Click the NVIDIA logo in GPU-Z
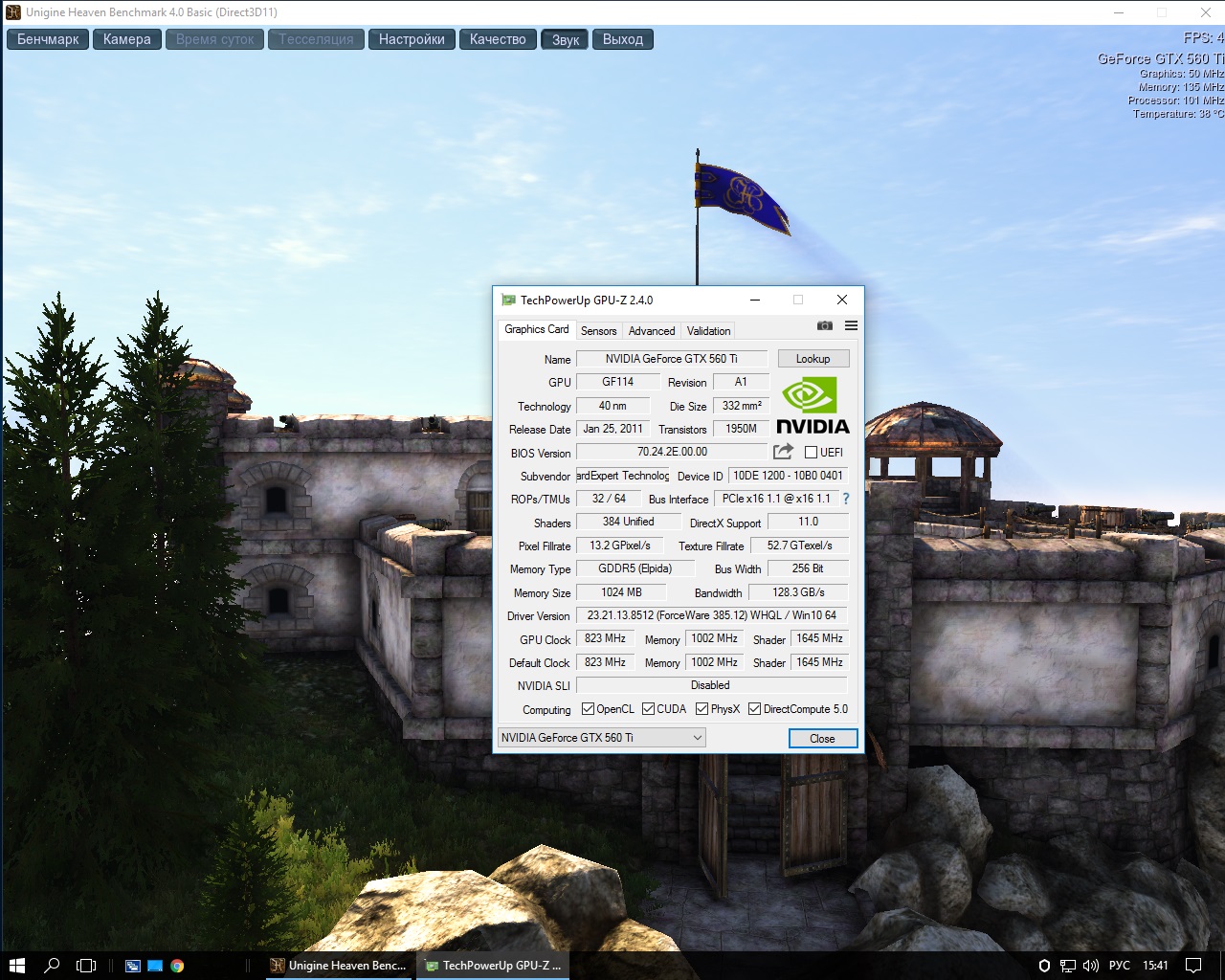The width and height of the screenshot is (1225, 980). (813, 406)
